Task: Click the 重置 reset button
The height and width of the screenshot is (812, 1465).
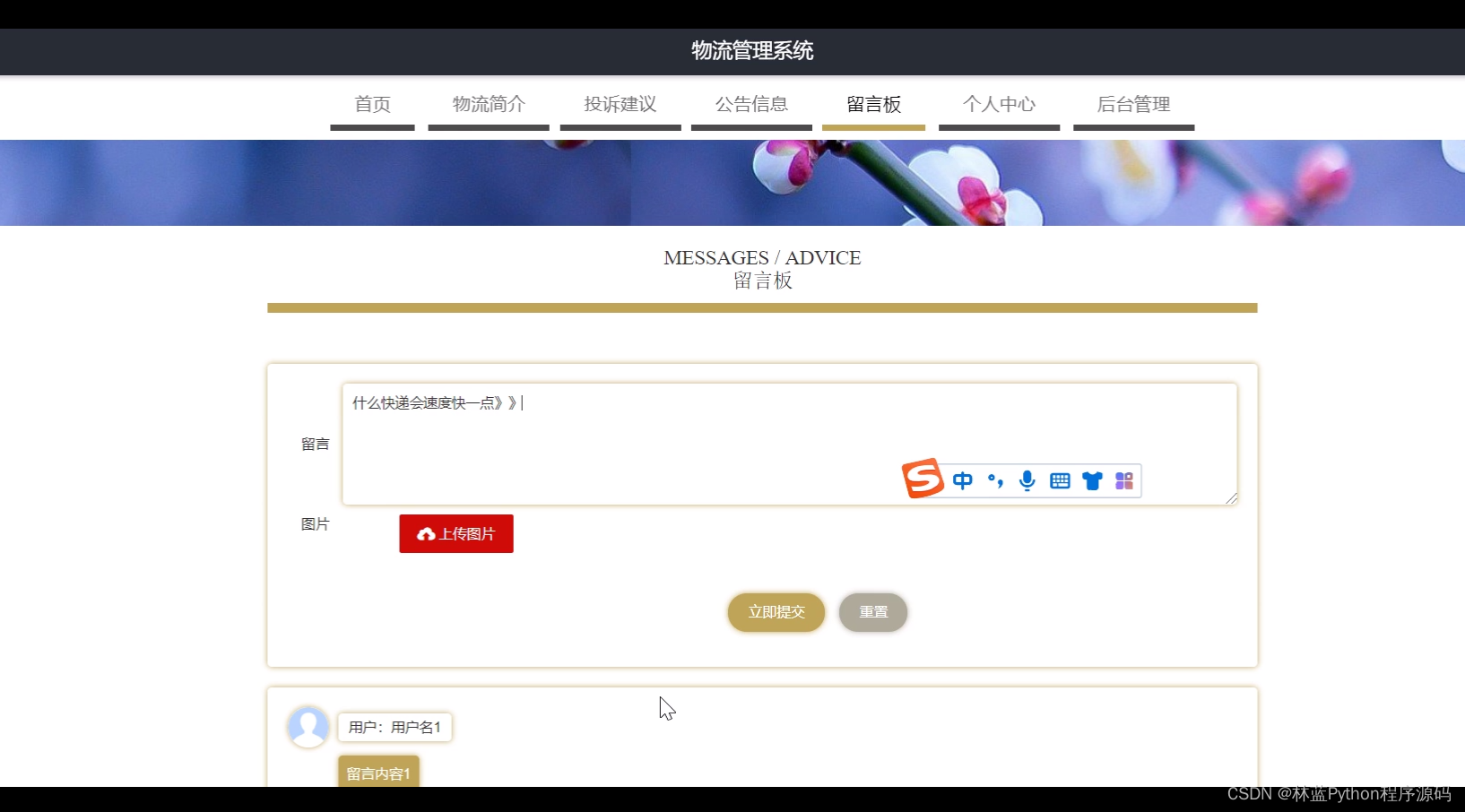Action: pyautogui.click(x=872, y=612)
